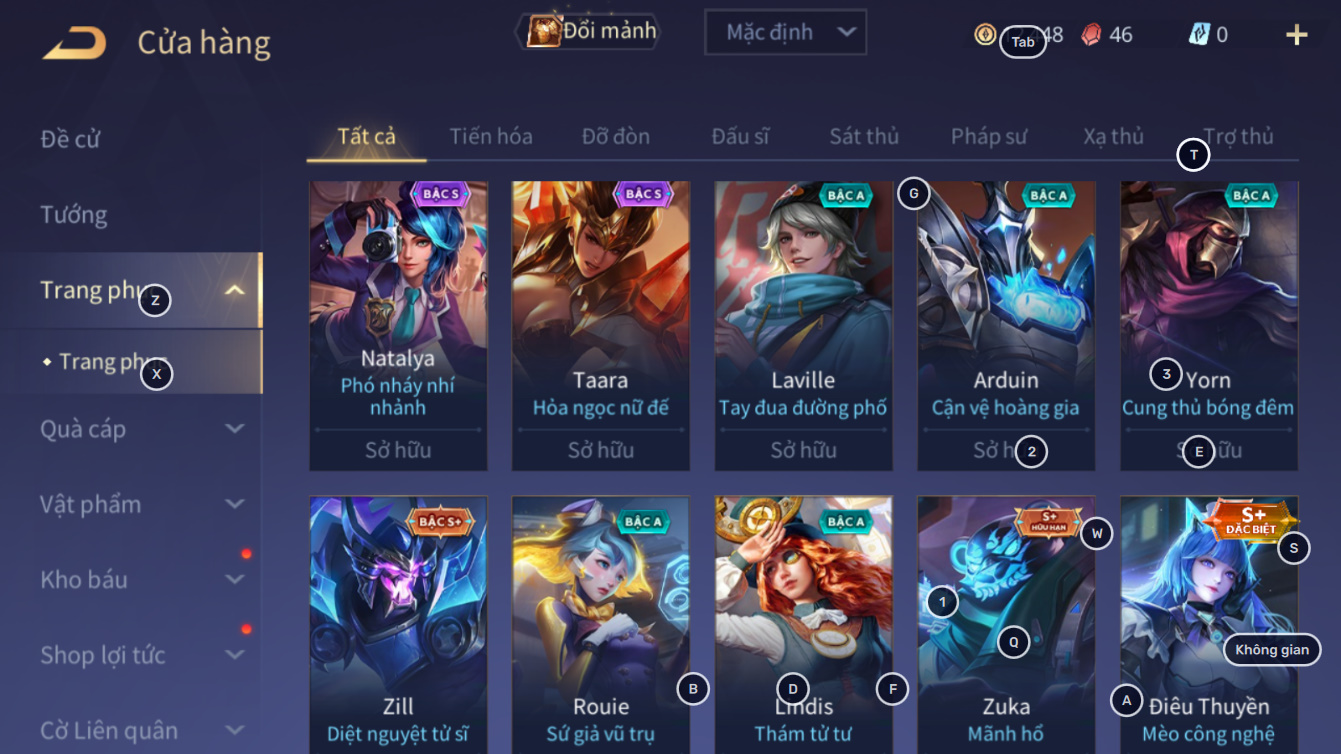Open the Tướng sidebar entry

(x=74, y=214)
